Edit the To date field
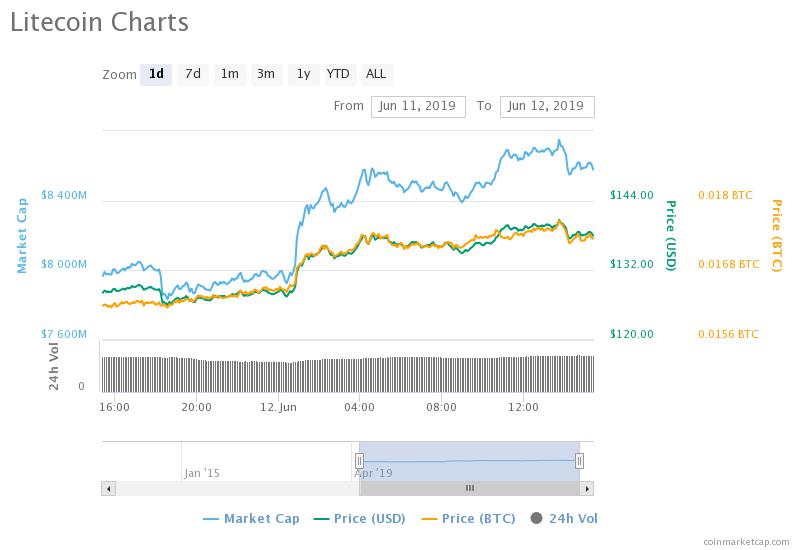The height and width of the screenshot is (550, 800). [547, 106]
